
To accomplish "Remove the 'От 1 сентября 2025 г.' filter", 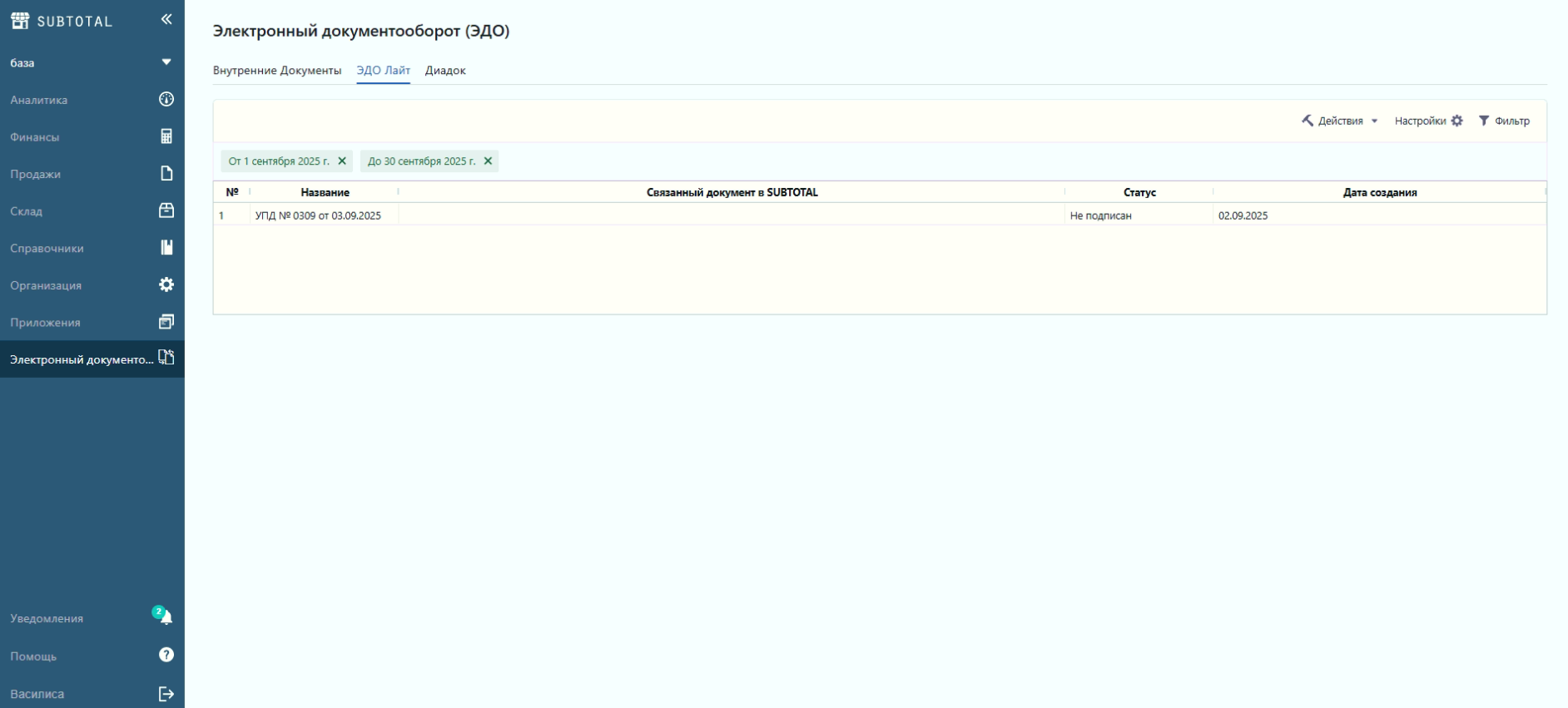I will (342, 161).
